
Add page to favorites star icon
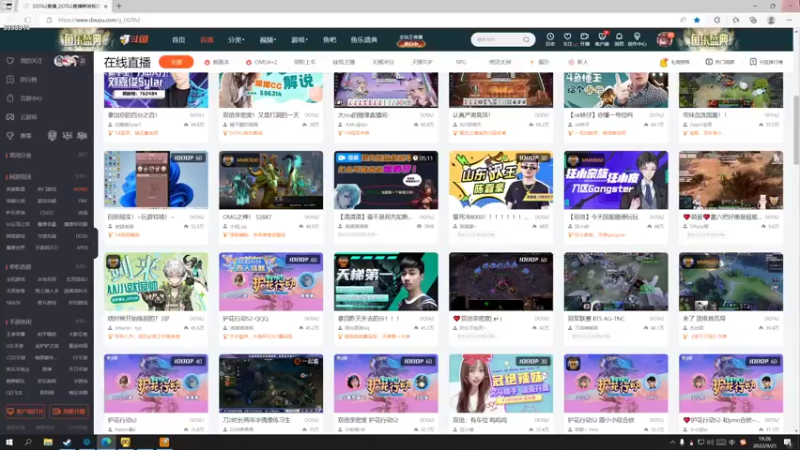(x=697, y=20)
